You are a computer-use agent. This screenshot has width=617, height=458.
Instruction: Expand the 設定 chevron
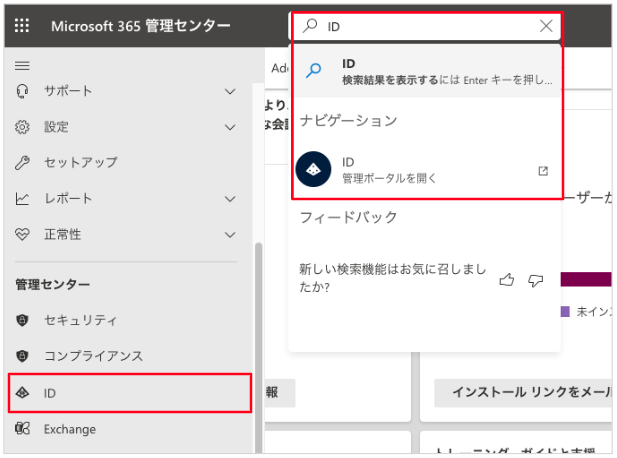click(x=230, y=127)
